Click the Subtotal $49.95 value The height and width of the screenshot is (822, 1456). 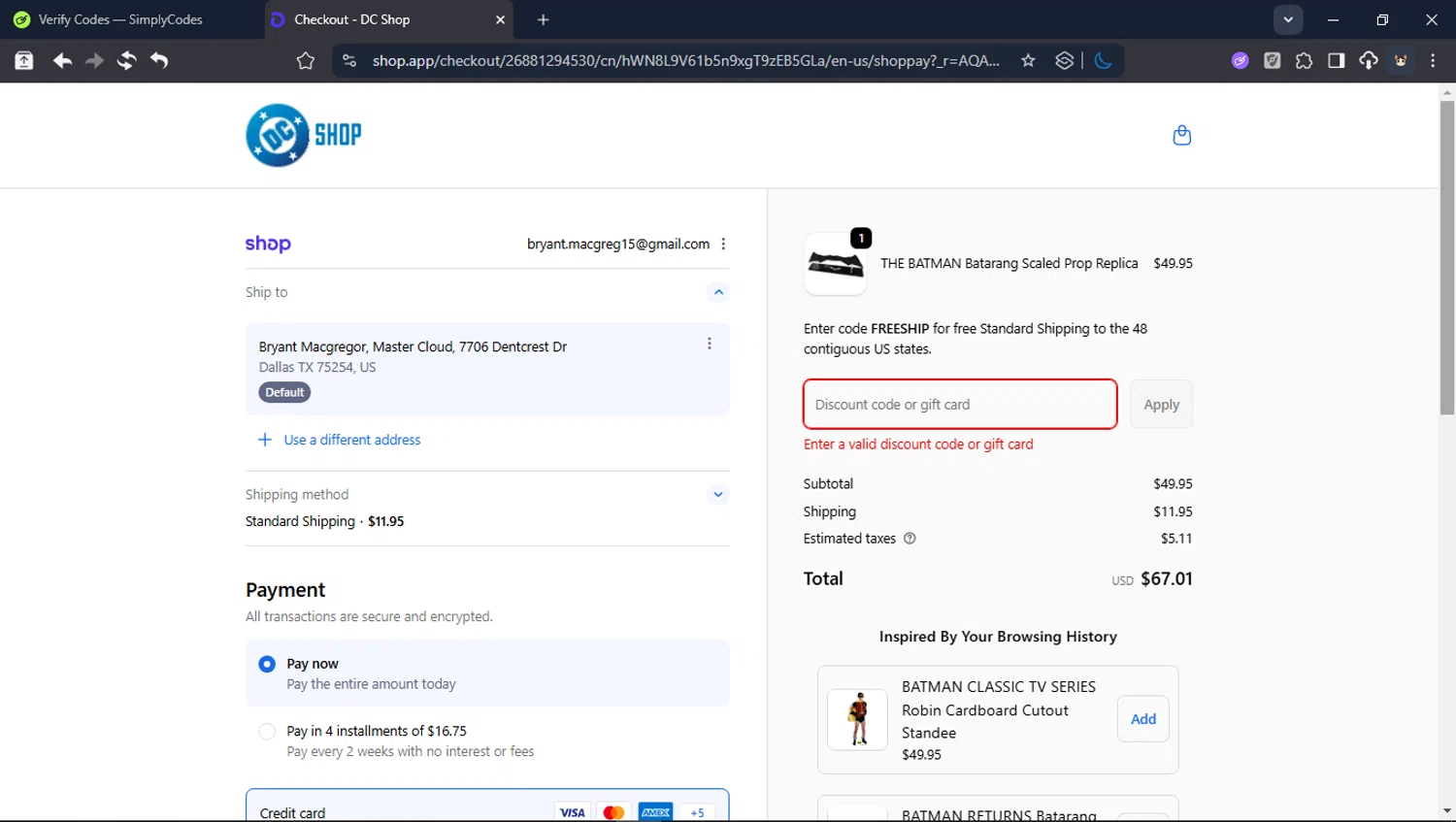(x=1173, y=483)
